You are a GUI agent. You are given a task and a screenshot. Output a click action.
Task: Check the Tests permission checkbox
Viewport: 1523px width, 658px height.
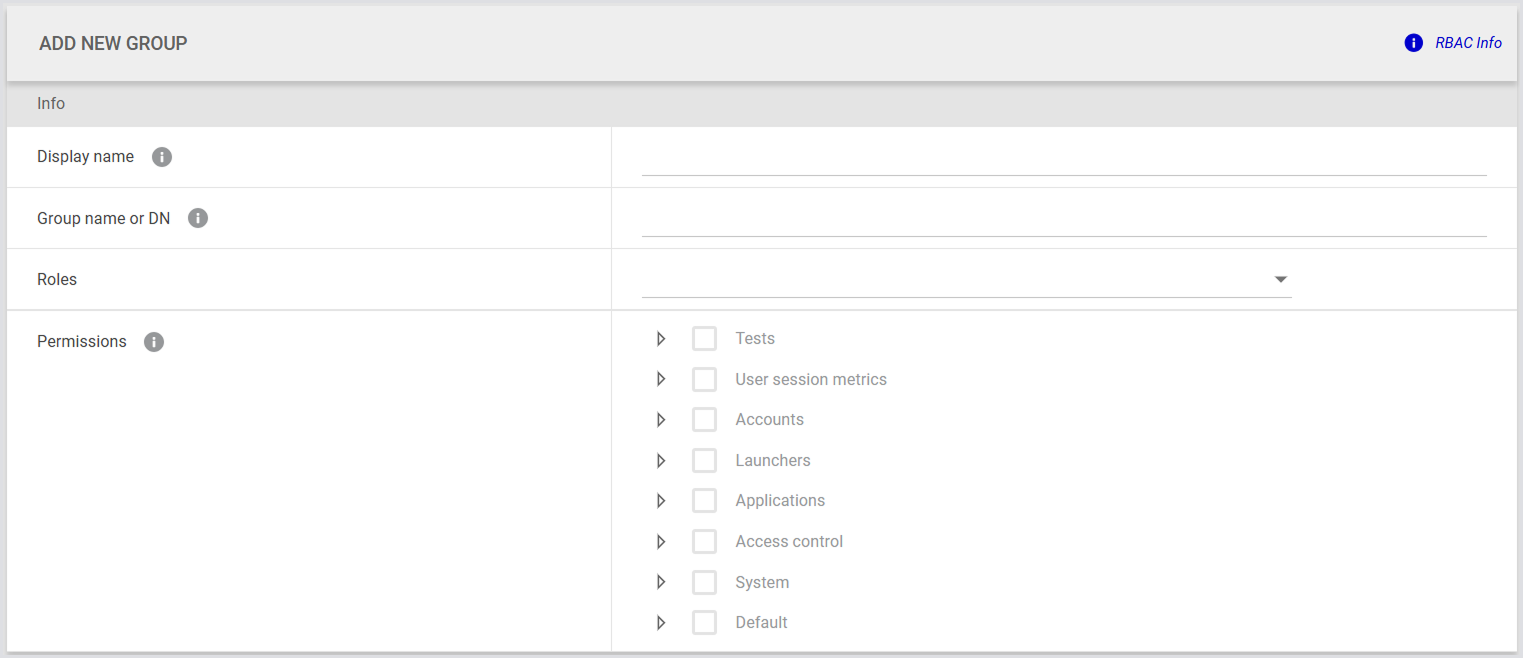pyautogui.click(x=704, y=339)
